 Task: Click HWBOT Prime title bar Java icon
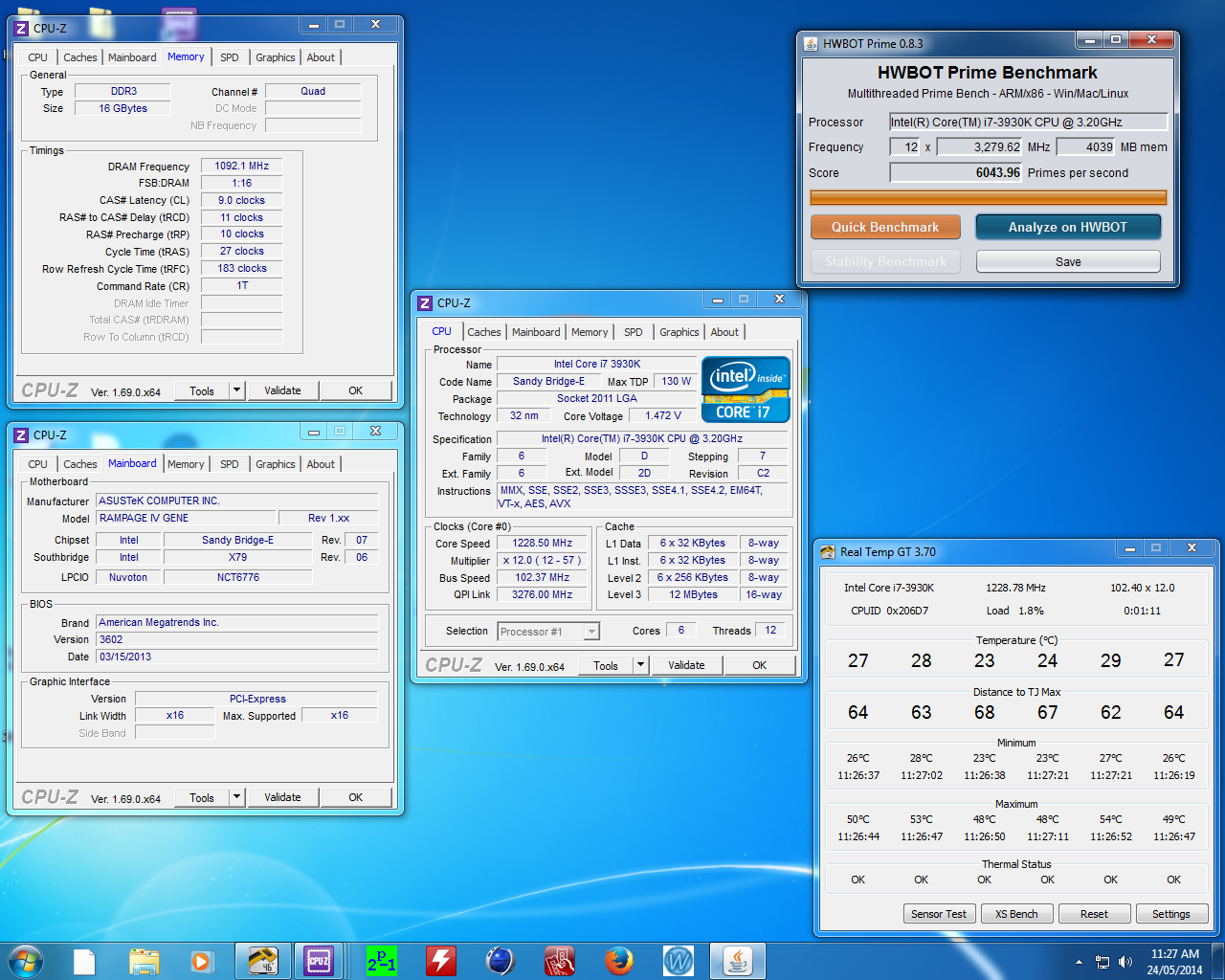[811, 43]
